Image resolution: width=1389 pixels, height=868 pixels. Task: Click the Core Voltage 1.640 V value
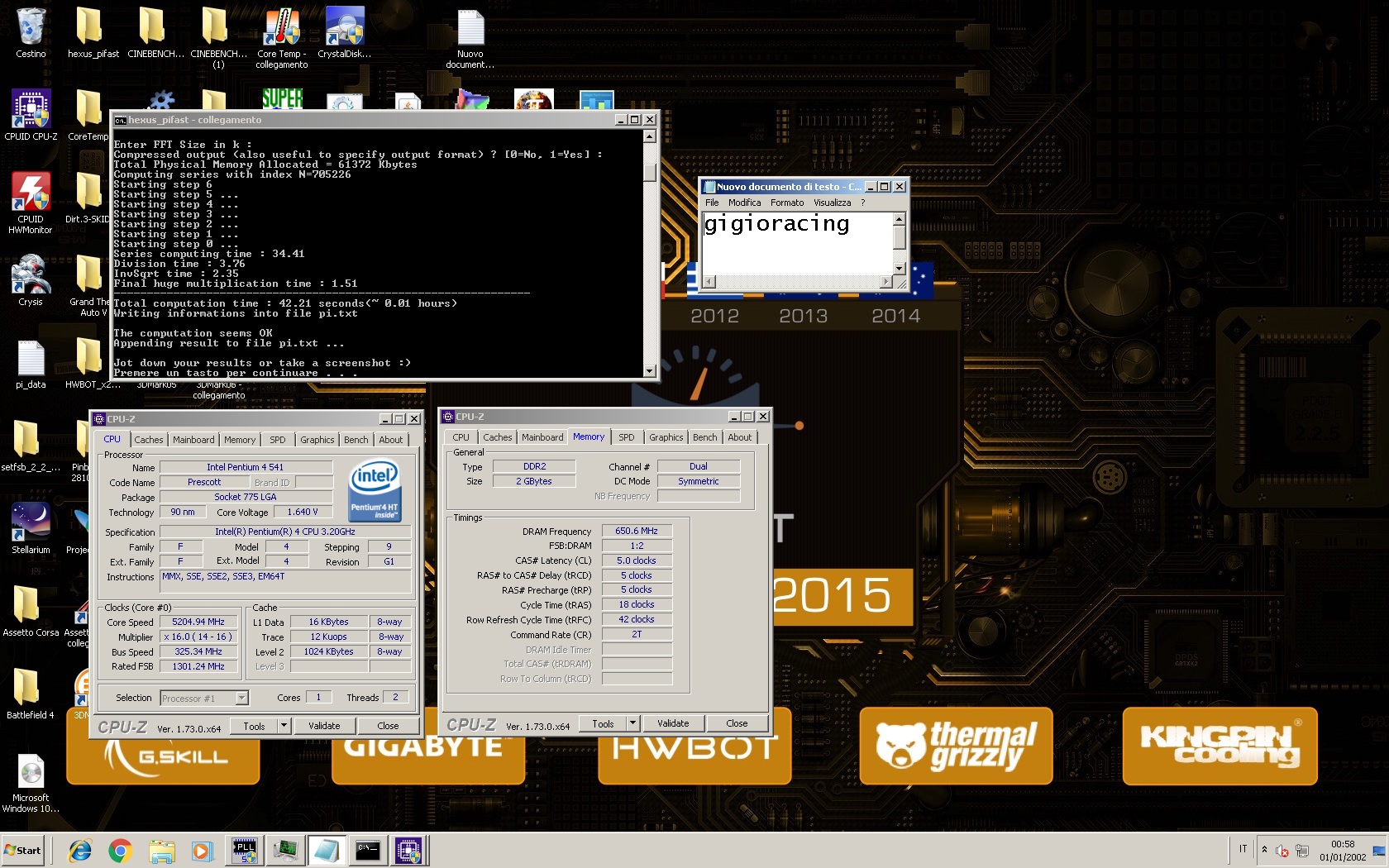pos(303,512)
